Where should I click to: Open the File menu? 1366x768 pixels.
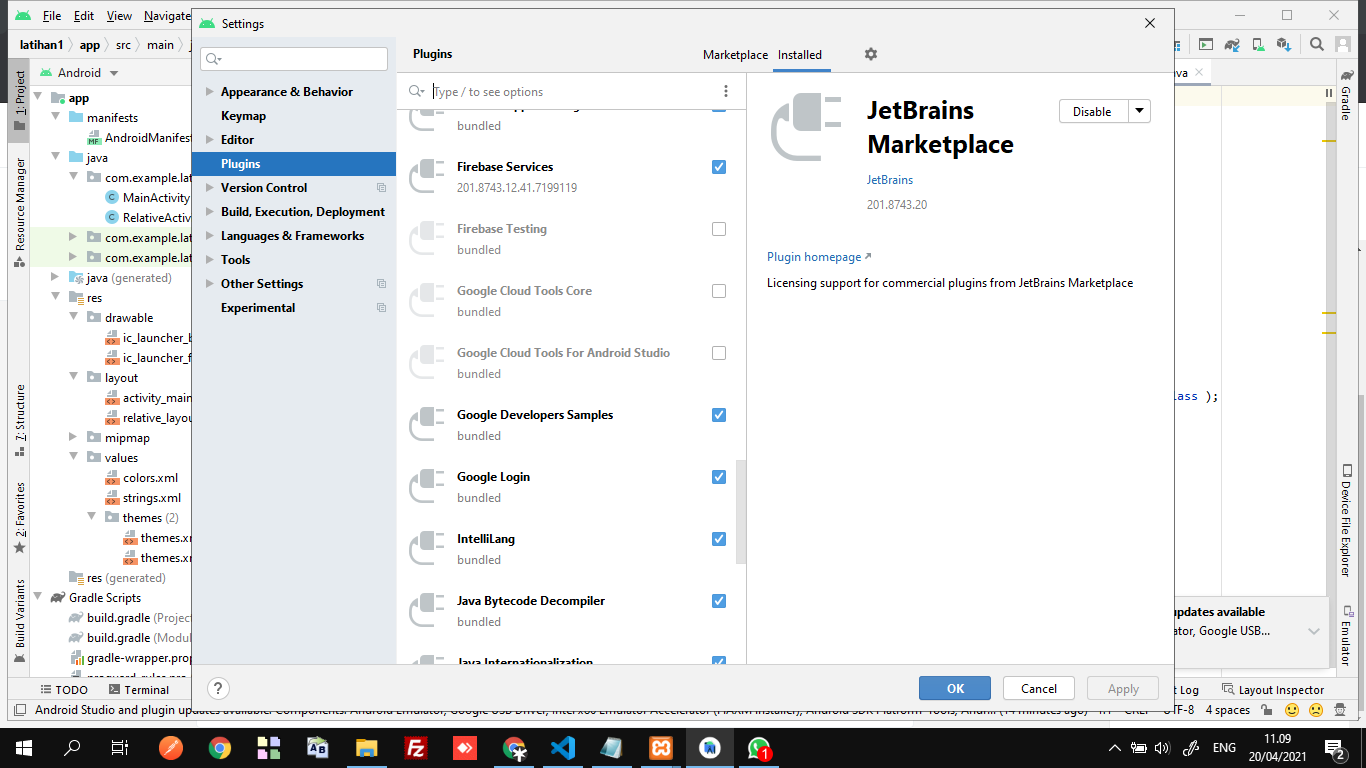(52, 16)
